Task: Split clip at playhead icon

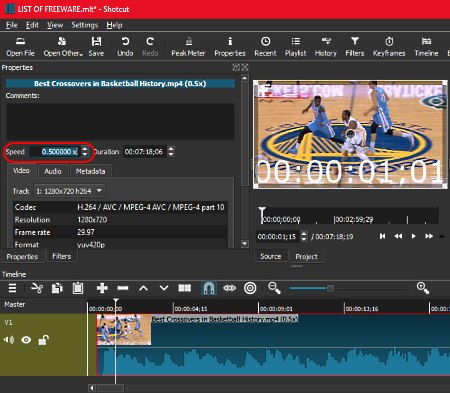Action: click(x=184, y=288)
